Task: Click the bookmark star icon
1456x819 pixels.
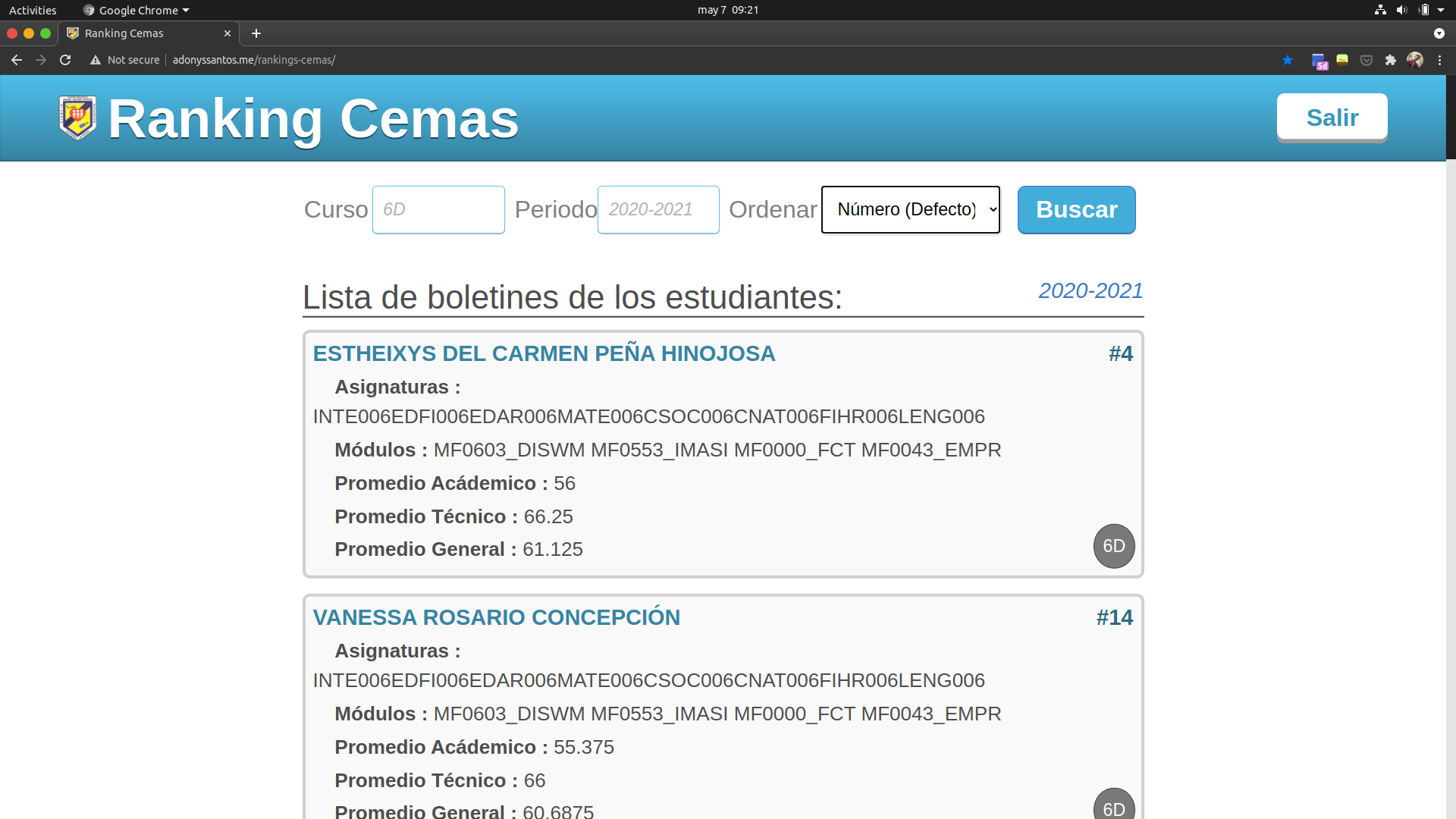Action: [x=1287, y=60]
